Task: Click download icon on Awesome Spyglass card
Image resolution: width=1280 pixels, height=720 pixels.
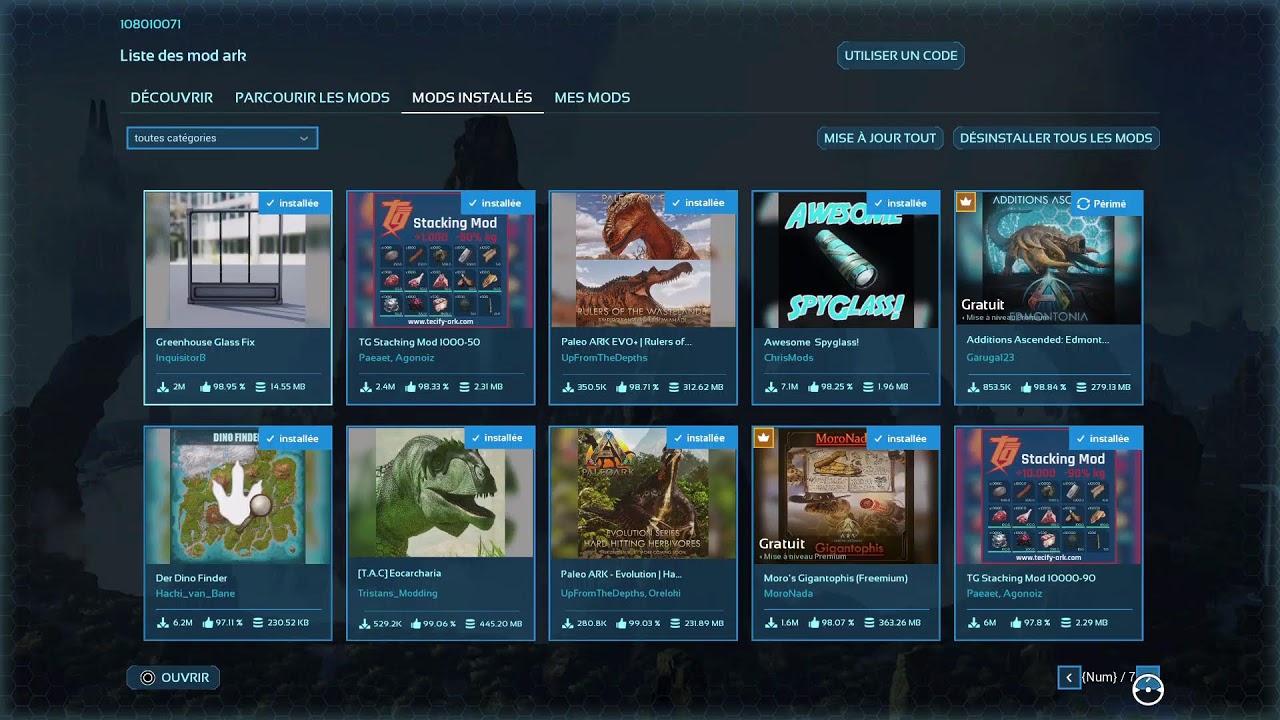Action: [x=772, y=387]
